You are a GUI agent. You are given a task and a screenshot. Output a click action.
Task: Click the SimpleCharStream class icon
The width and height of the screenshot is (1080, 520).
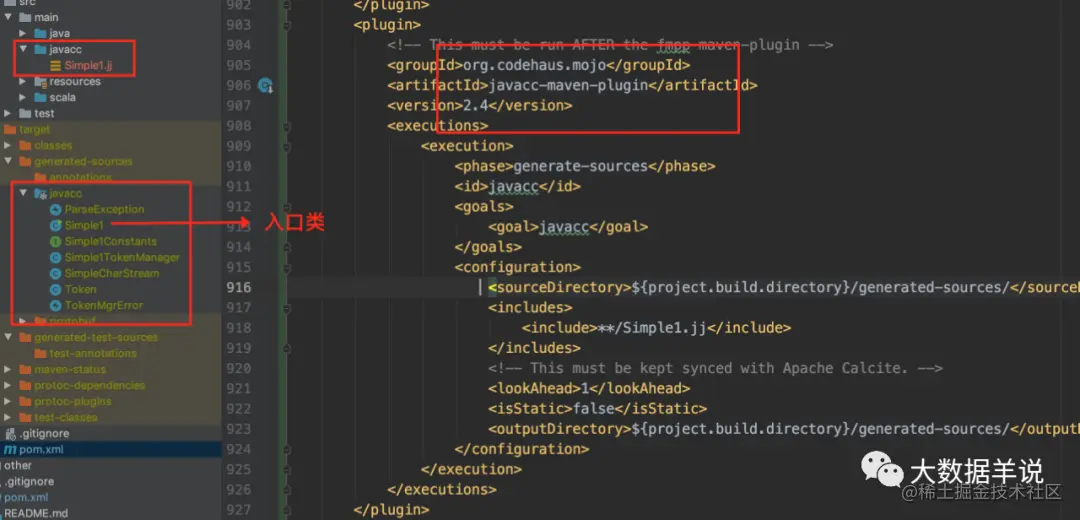[56, 273]
